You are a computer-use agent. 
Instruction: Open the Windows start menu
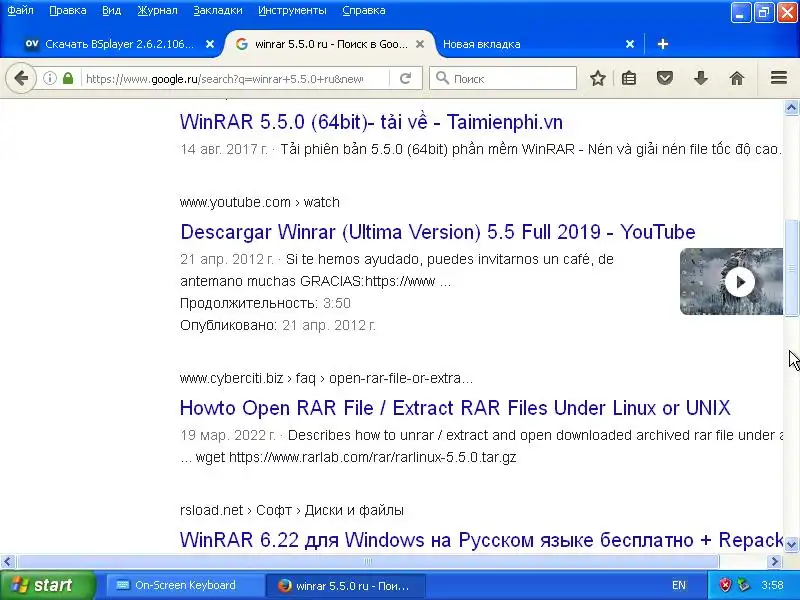tap(48, 585)
